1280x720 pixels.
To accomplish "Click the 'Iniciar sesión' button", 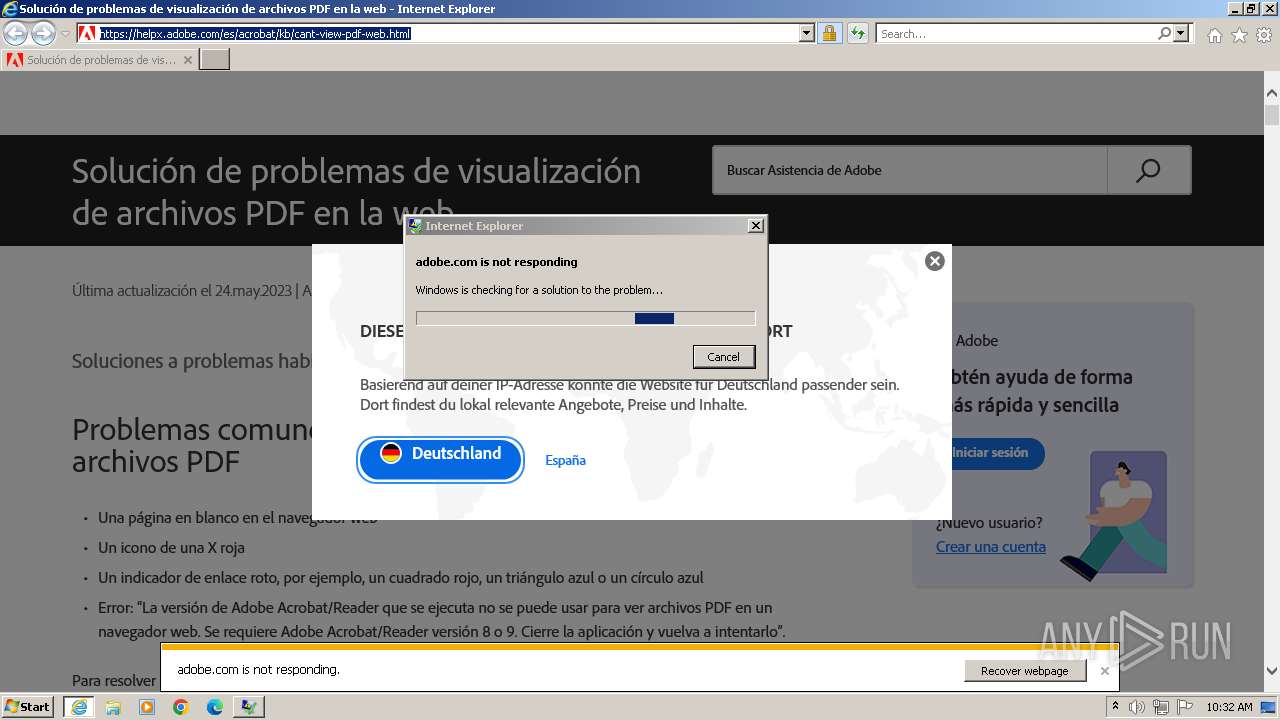I will 989,453.
